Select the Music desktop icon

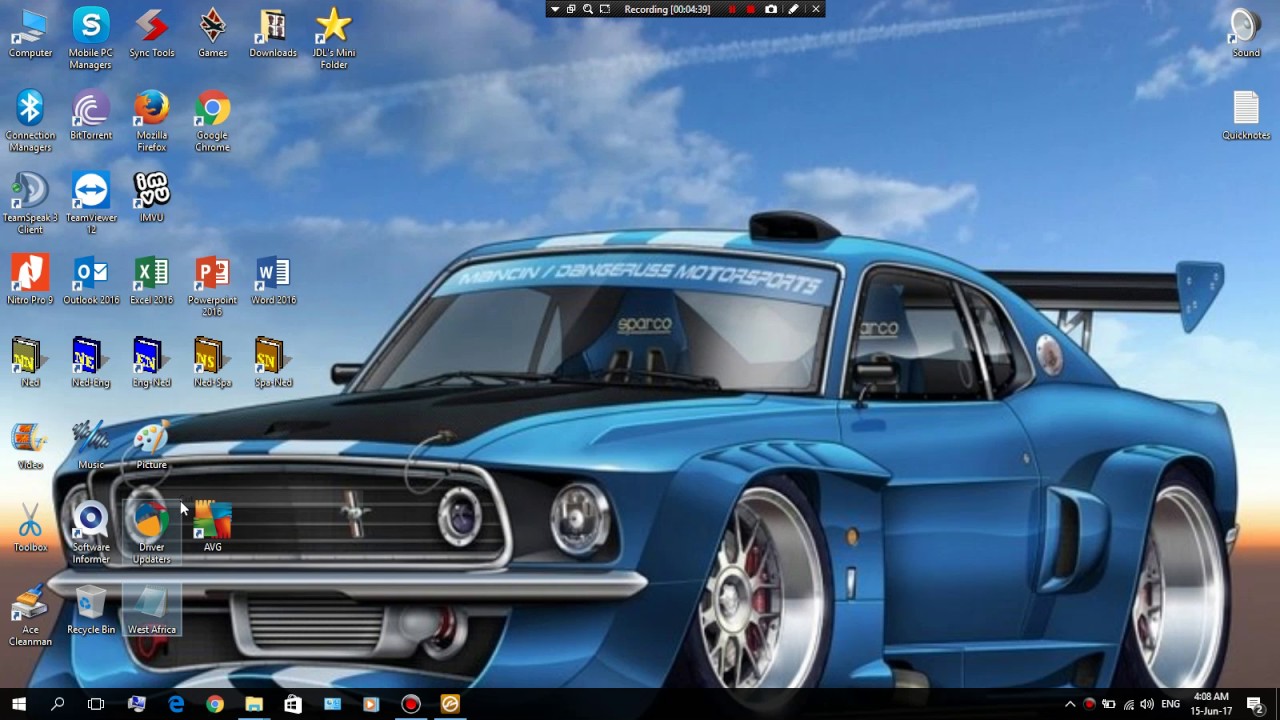point(90,444)
